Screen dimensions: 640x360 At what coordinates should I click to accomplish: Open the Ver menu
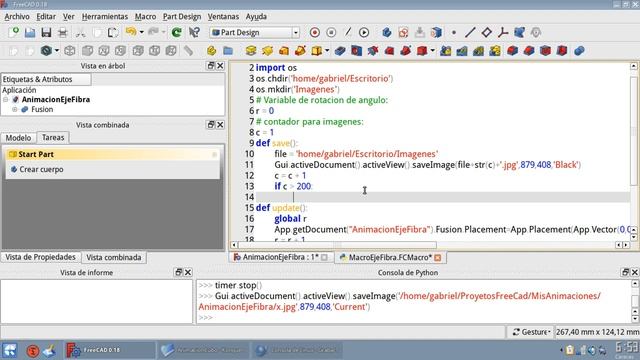[69, 17]
